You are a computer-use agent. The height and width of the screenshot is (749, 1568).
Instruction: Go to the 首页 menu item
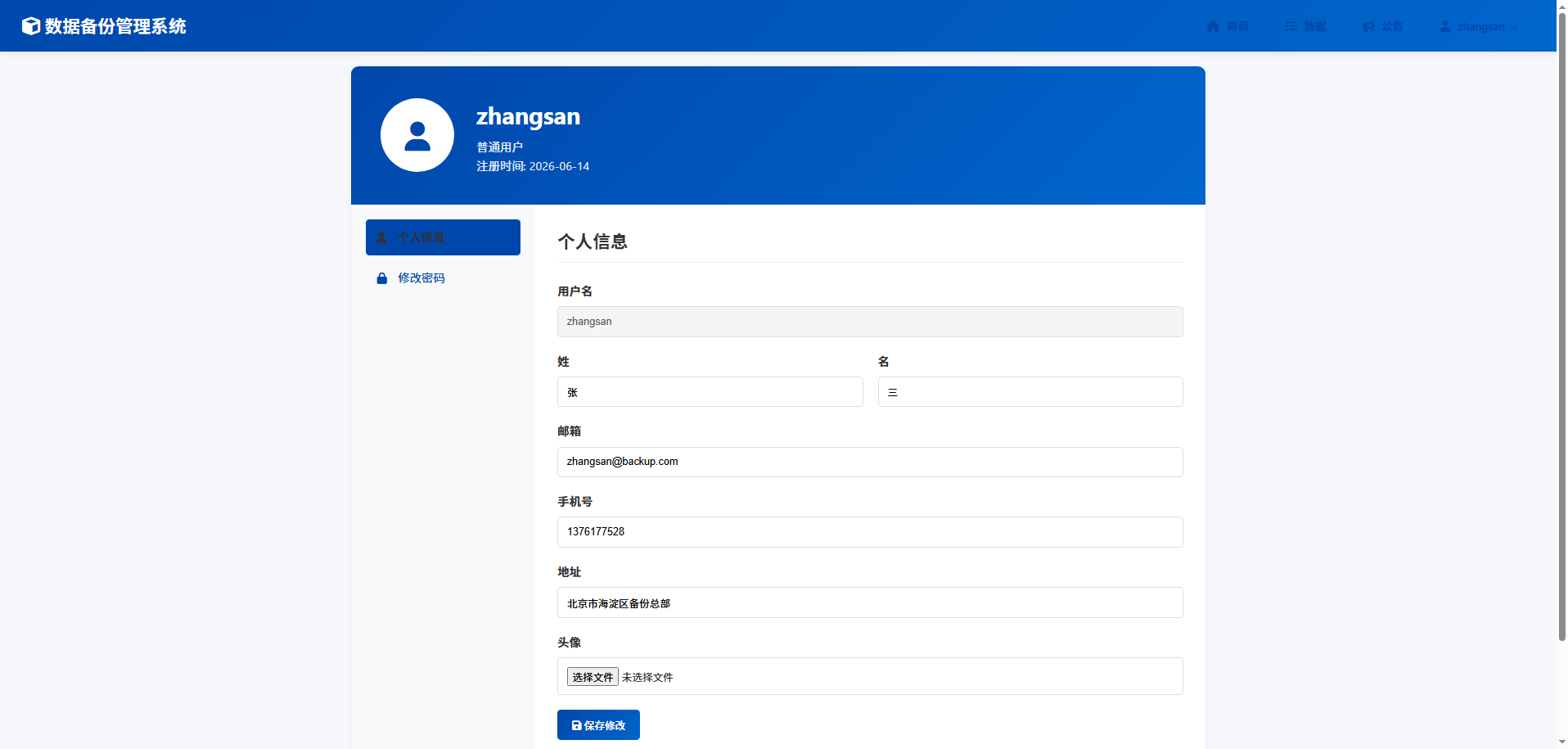[1228, 26]
